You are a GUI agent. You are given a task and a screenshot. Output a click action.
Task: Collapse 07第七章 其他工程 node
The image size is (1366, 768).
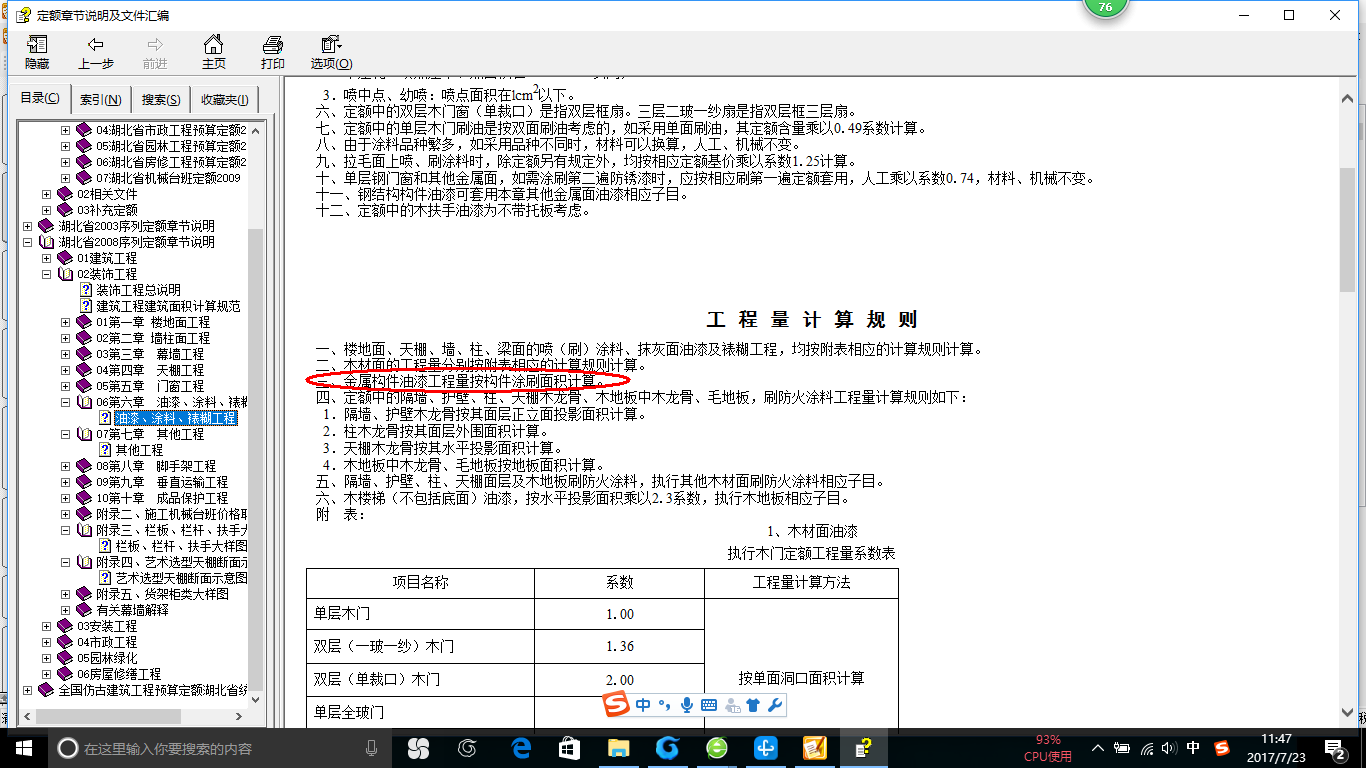(66, 434)
